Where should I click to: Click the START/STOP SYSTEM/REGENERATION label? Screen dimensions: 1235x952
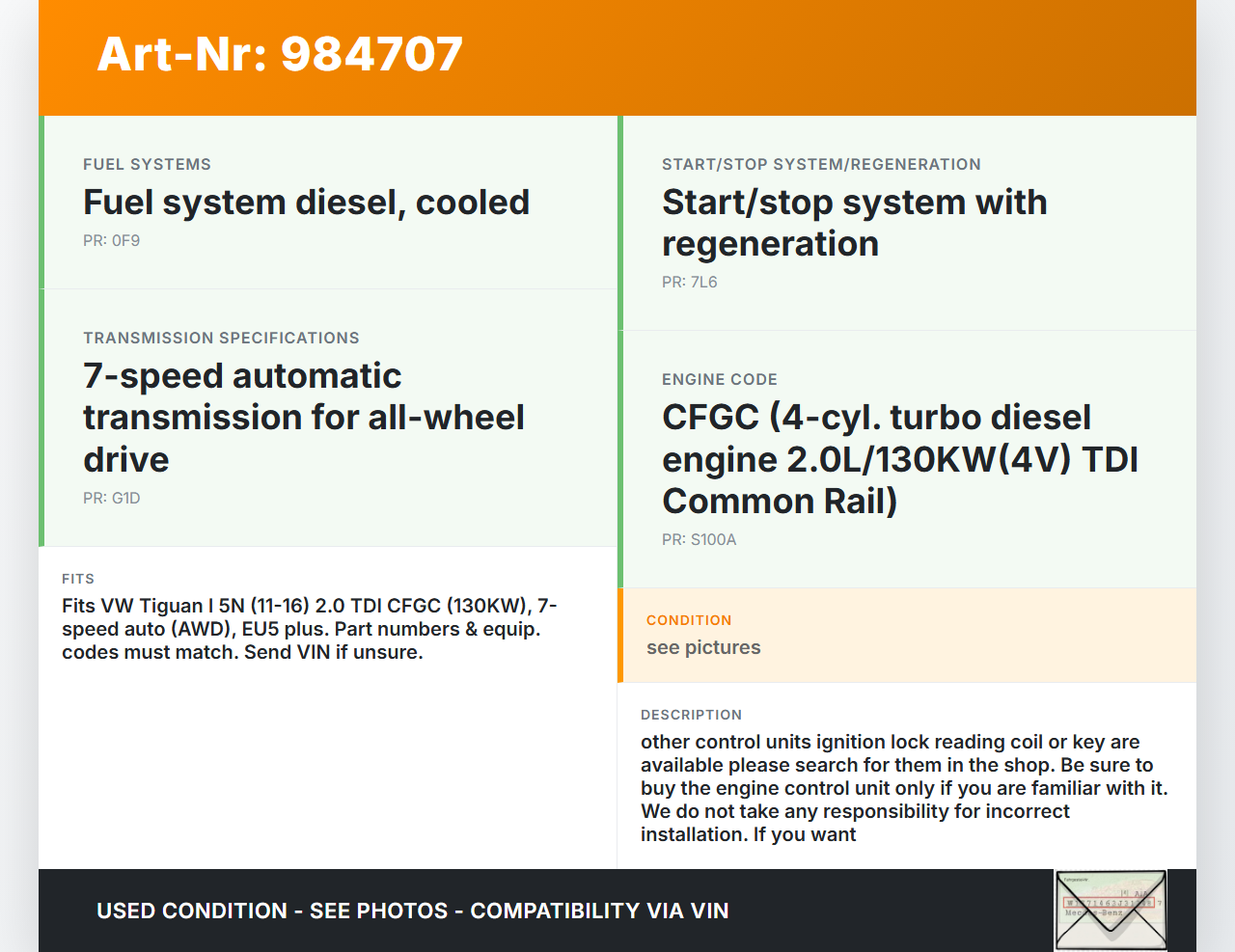point(821,165)
